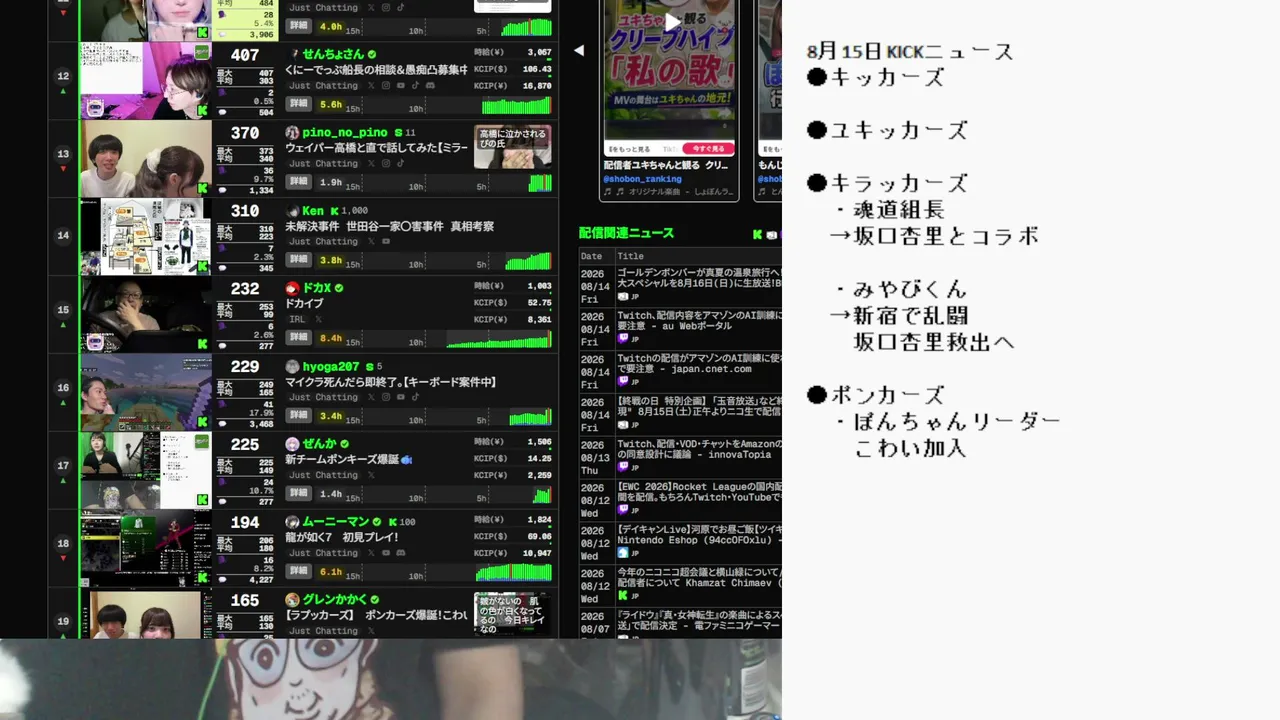Open rank 15 stream thumbnail of ドカX
This screenshot has width=1280, height=720.
[x=146, y=314]
